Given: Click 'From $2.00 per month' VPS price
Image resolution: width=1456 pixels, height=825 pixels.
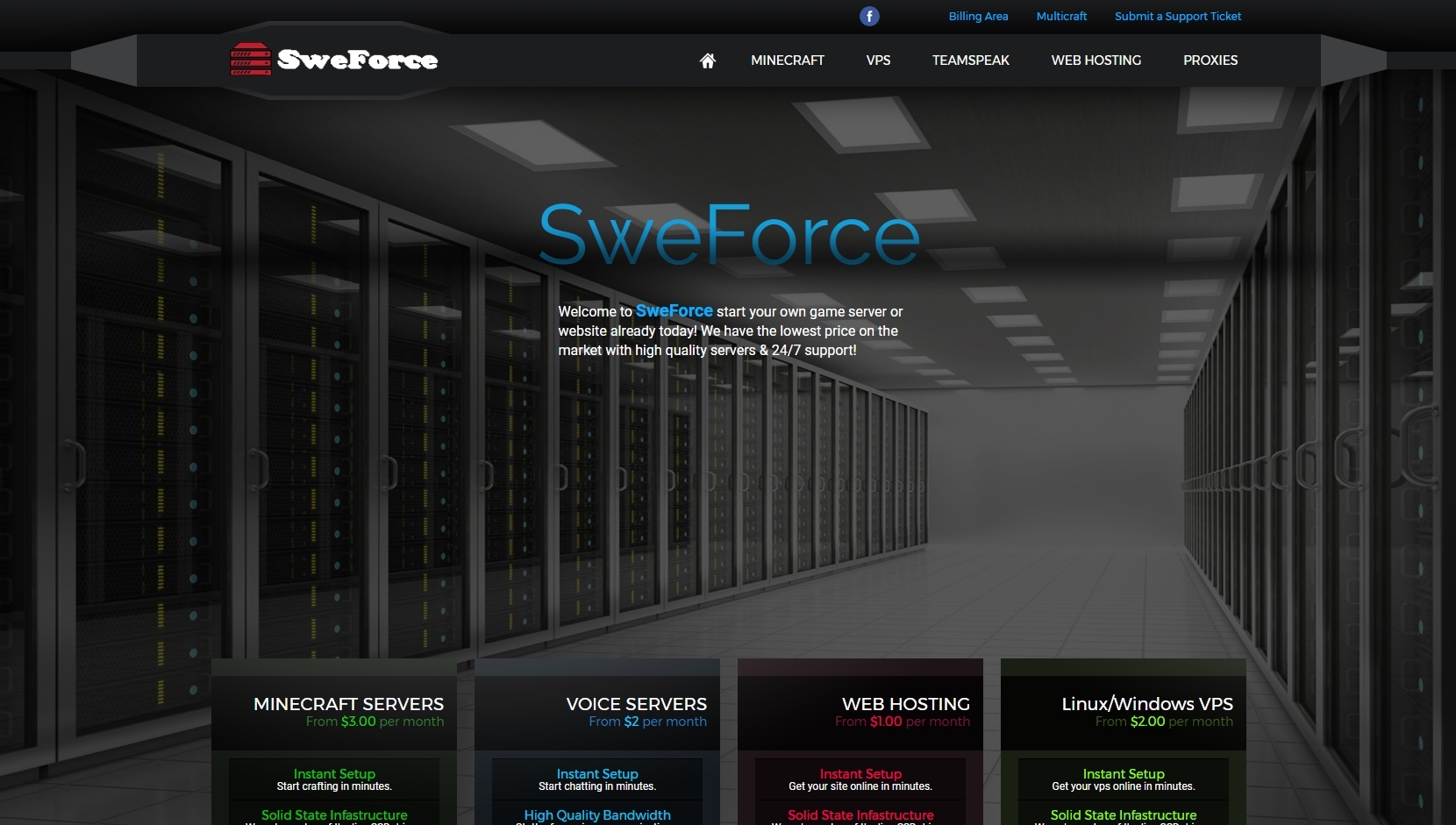Looking at the screenshot, I should tap(1164, 722).
